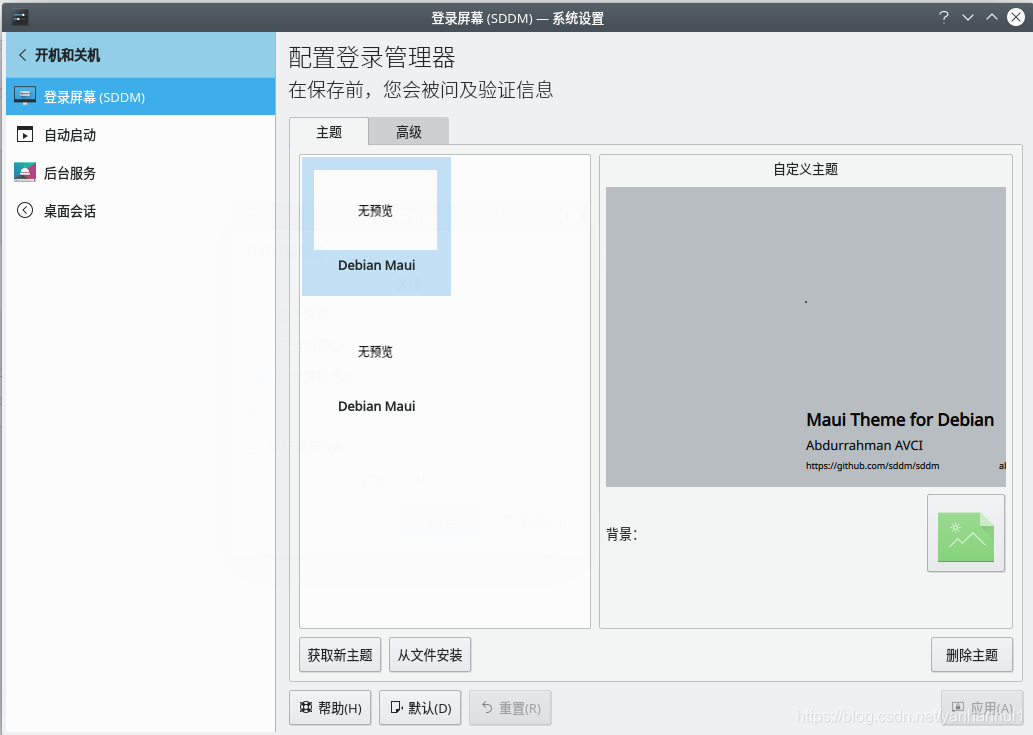Click the 重置(R) button
Screen dimensions: 1033x735
[x=510, y=707]
